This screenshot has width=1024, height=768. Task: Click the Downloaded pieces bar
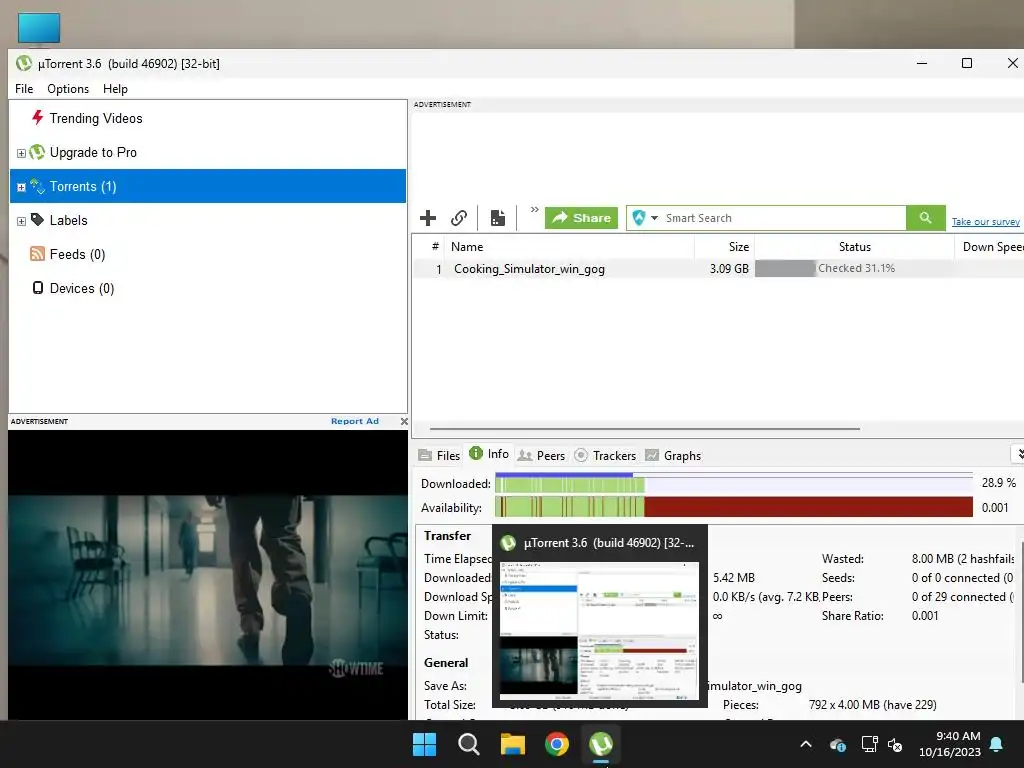pos(734,483)
